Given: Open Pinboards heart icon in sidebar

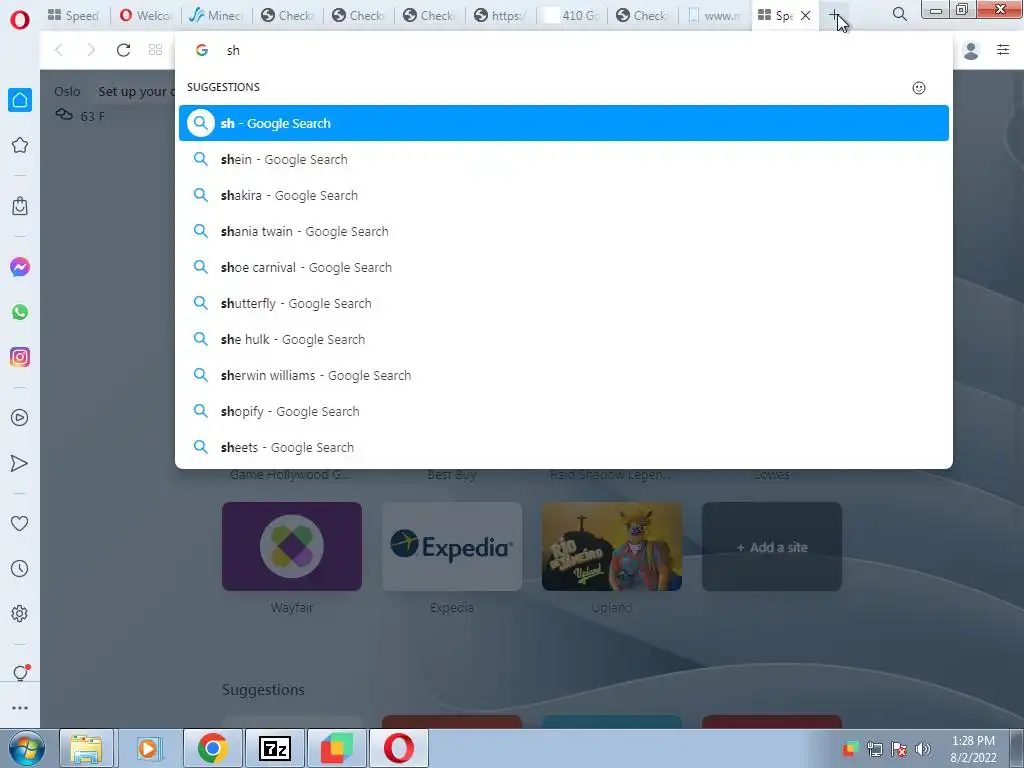Looking at the screenshot, I should pyautogui.click(x=20, y=523).
